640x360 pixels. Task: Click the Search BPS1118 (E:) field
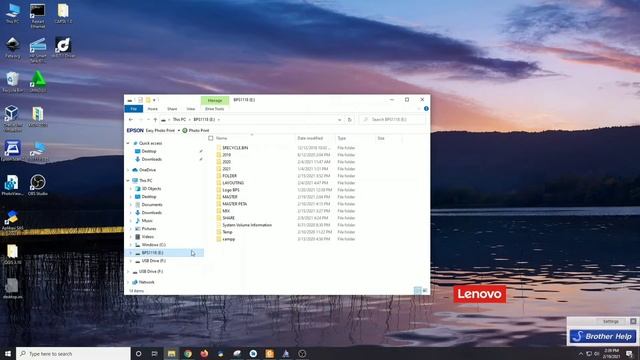pos(392,120)
